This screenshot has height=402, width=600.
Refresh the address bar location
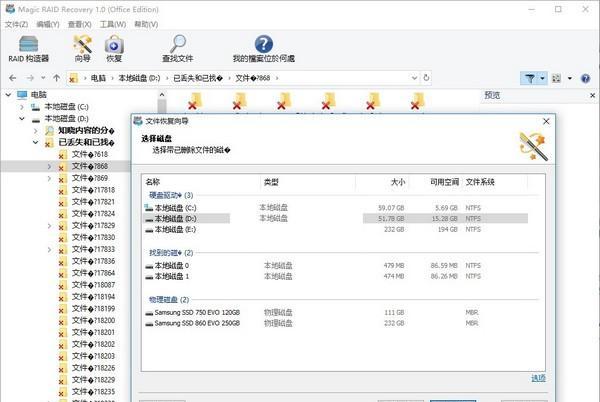point(426,78)
